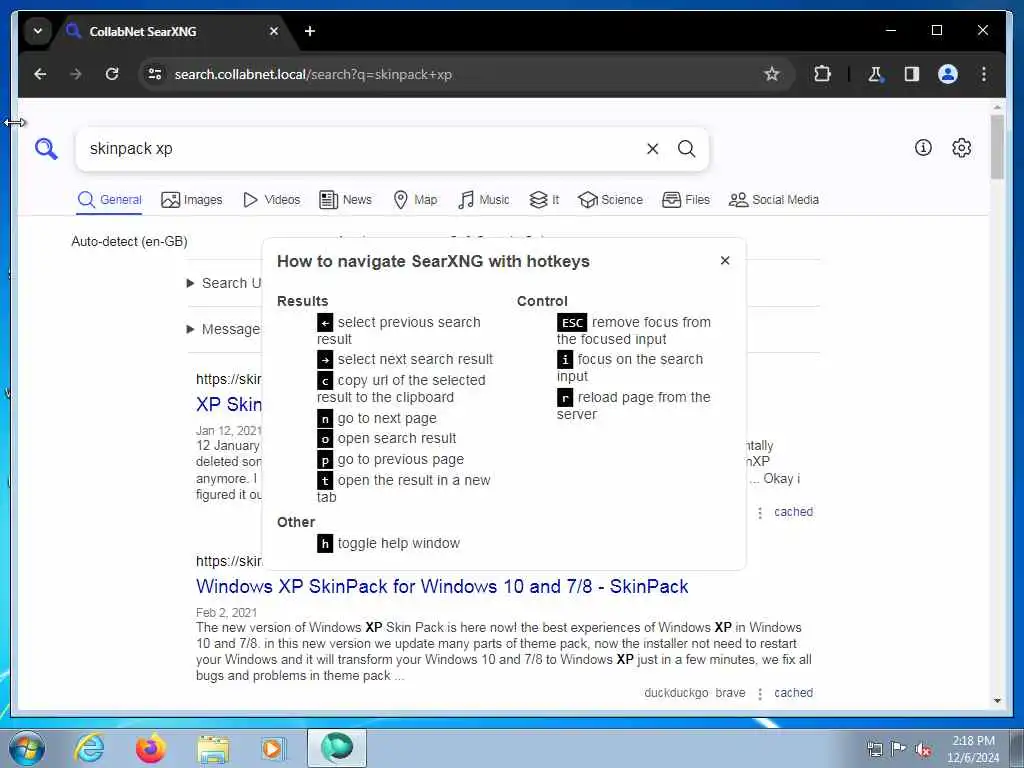This screenshot has height=768, width=1024.
Task: Click the 'go to next page' hotkey text
Action: pyautogui.click(x=387, y=419)
